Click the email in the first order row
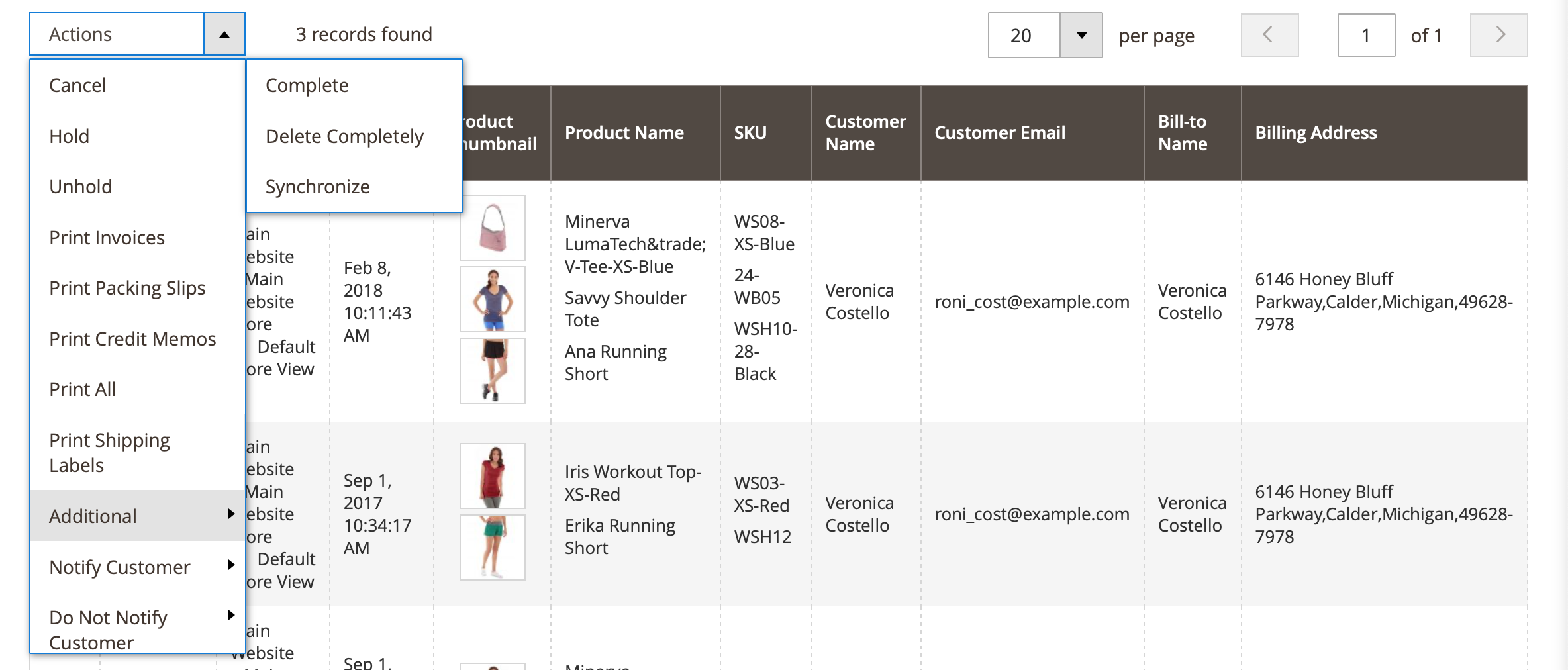Screen dimensions: 1568x670 pos(1032,302)
